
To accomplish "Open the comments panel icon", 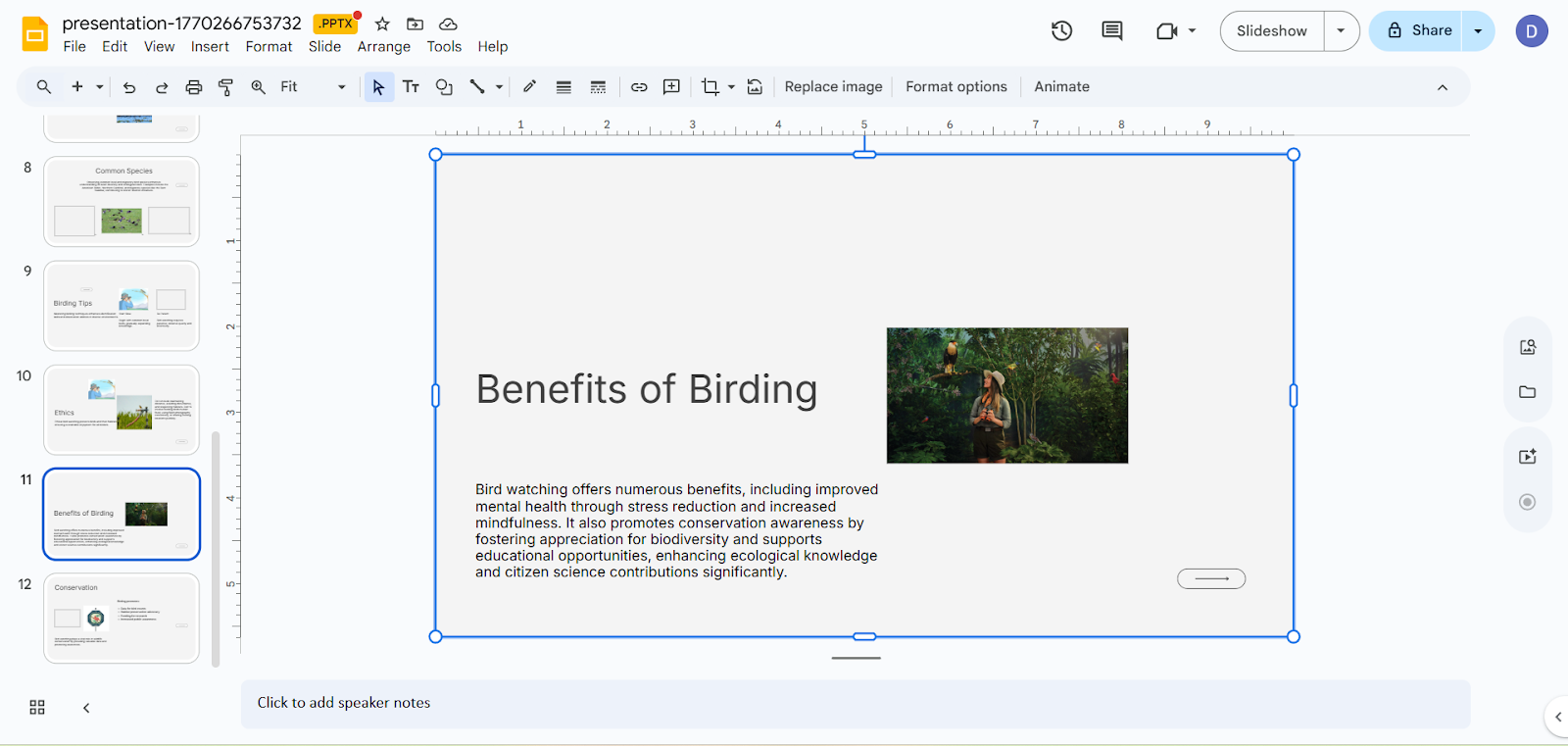I will click(x=1112, y=31).
